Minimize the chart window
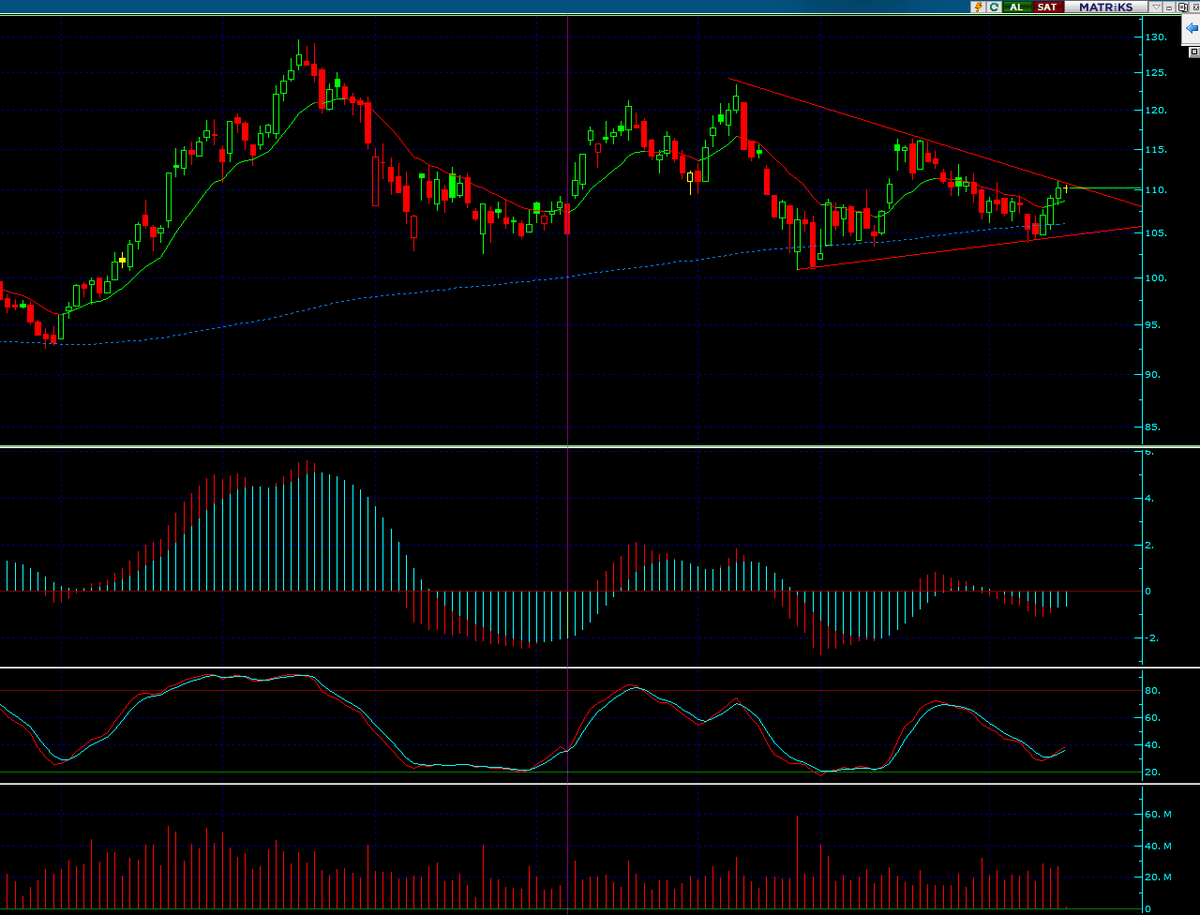Screen dimensions: 1200x915 tap(1169, 7)
